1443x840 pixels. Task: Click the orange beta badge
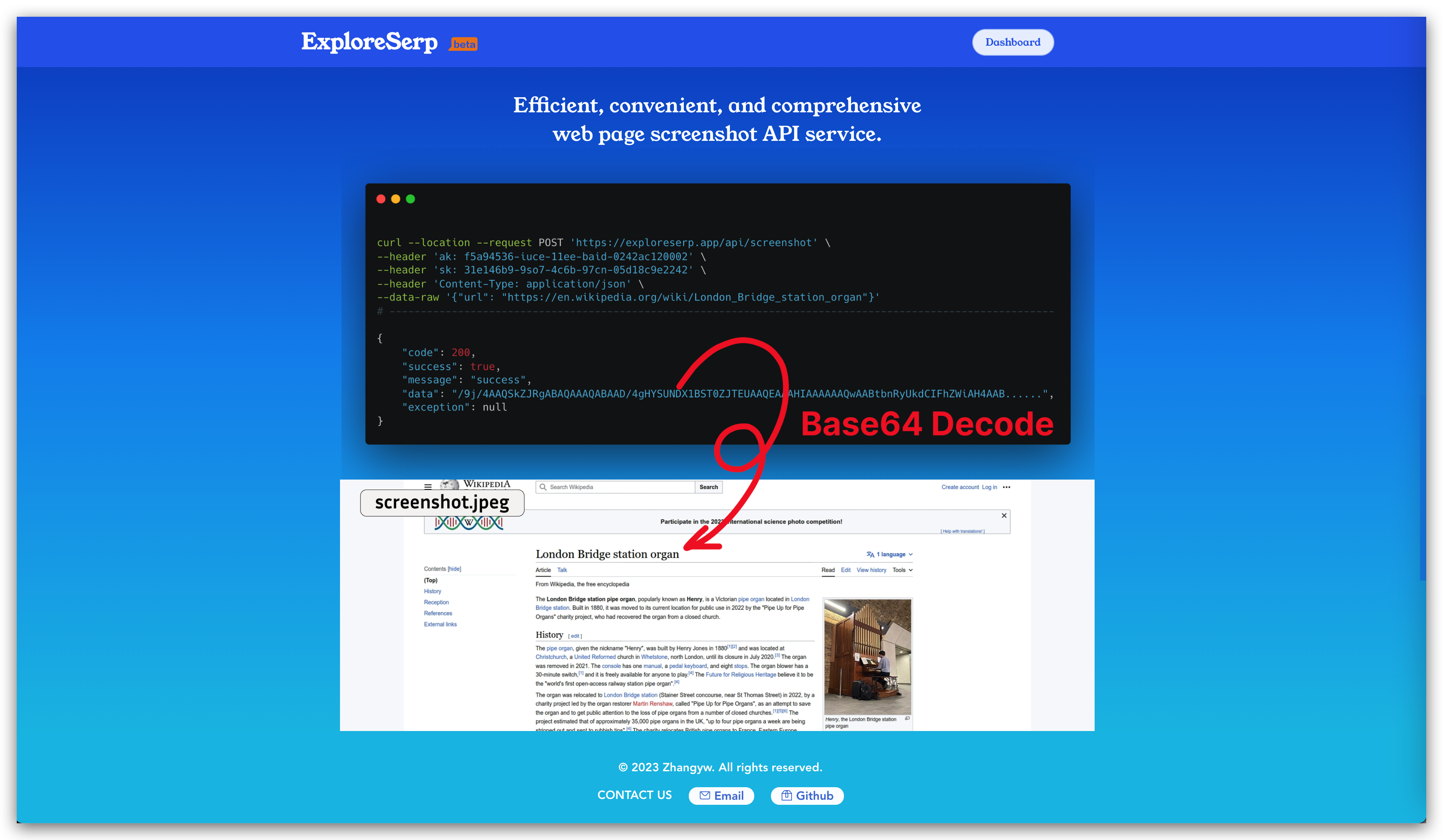[x=463, y=44]
